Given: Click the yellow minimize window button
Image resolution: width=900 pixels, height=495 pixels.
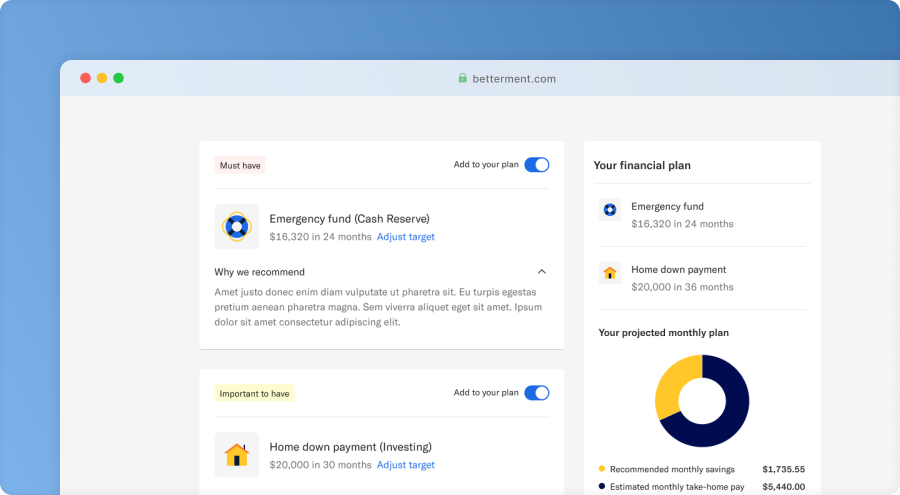Looking at the screenshot, I should coord(102,78).
